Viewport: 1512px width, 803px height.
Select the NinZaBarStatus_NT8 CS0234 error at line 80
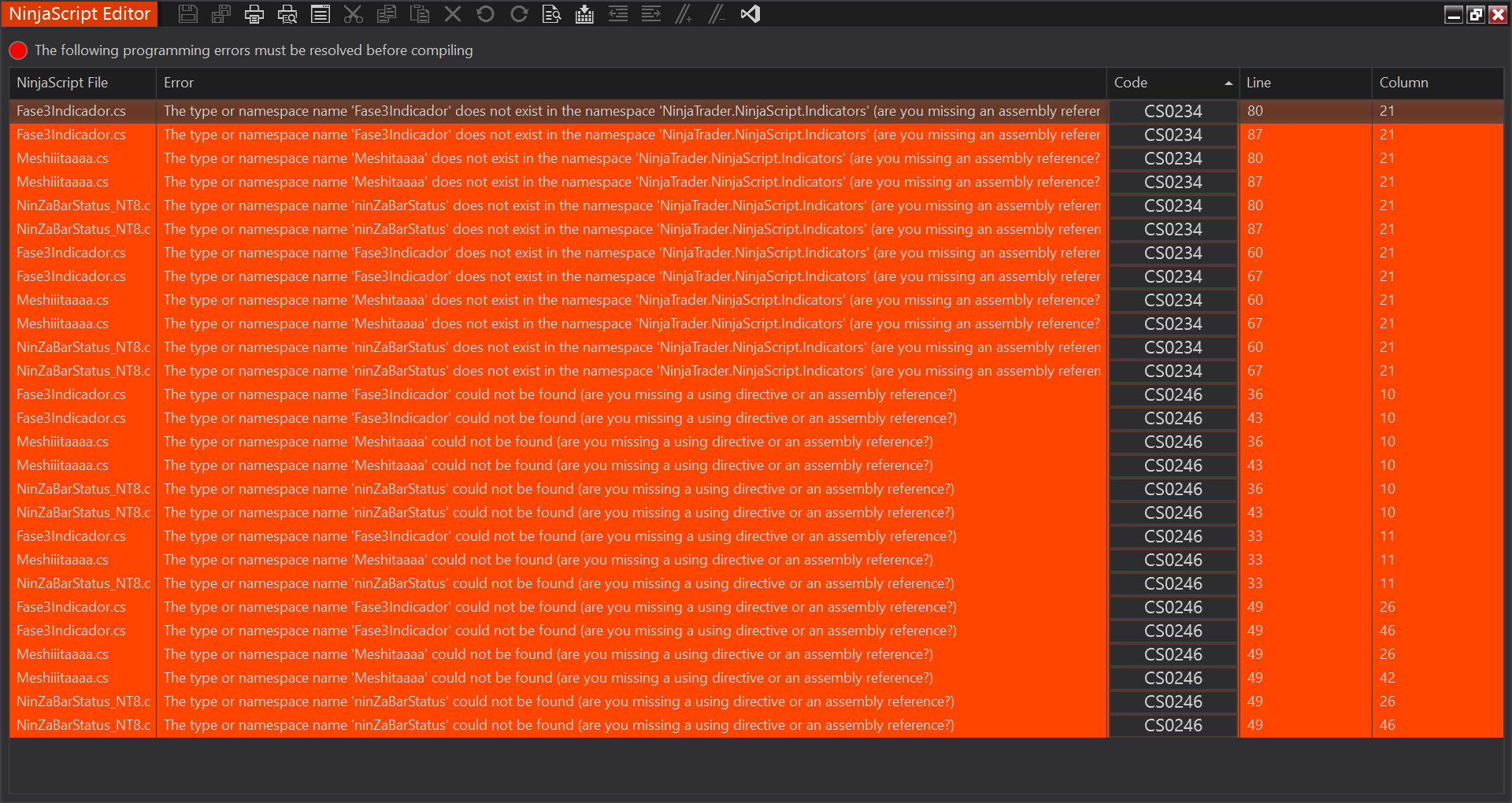pos(756,205)
